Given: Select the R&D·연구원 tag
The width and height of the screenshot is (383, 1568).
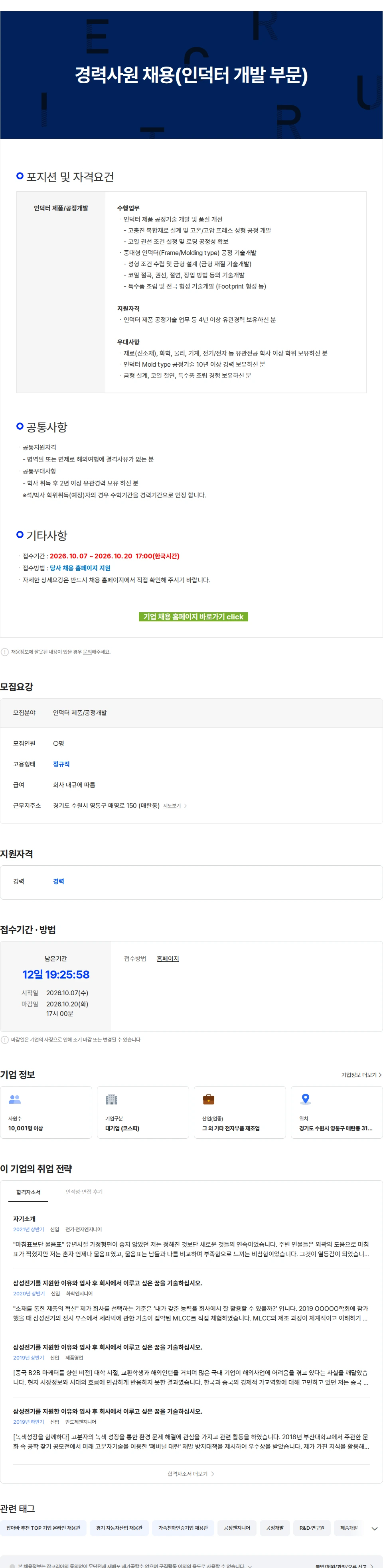Looking at the screenshot, I should click(x=312, y=1529).
